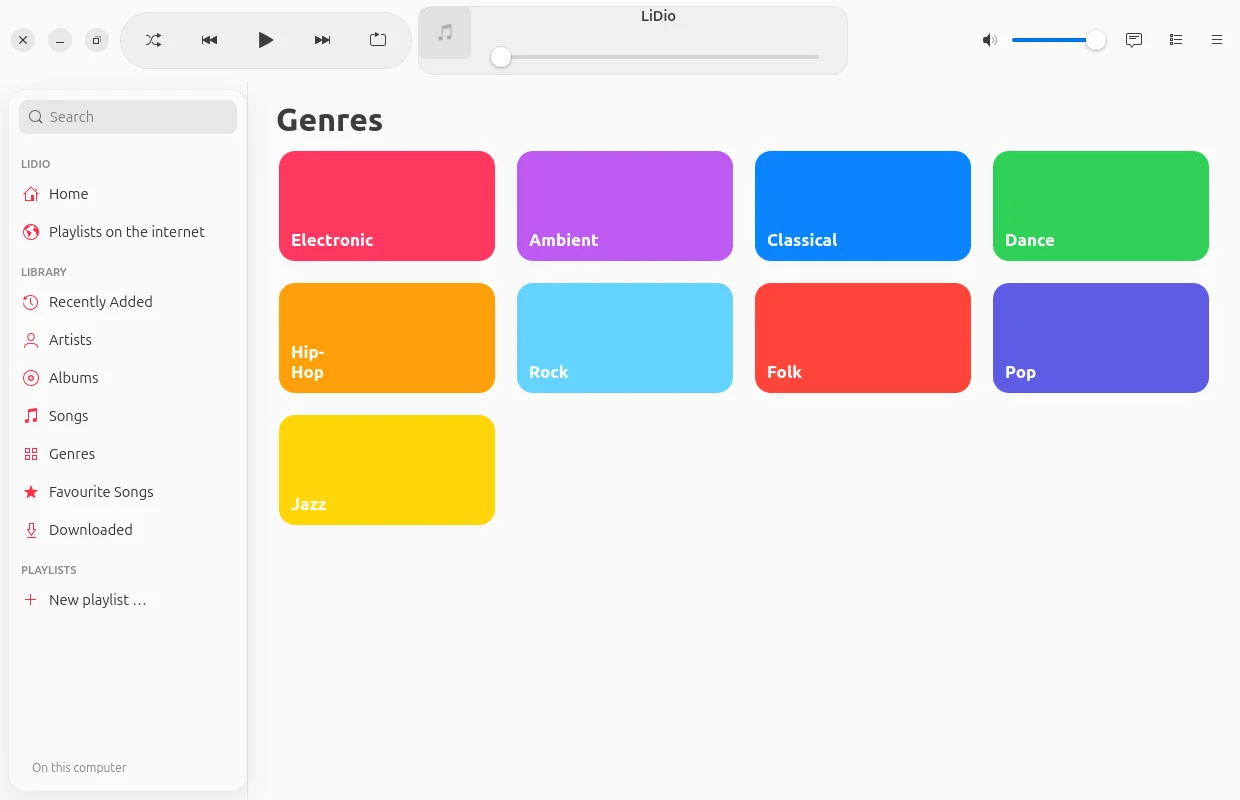Open the Albums view

pyautogui.click(x=128, y=378)
